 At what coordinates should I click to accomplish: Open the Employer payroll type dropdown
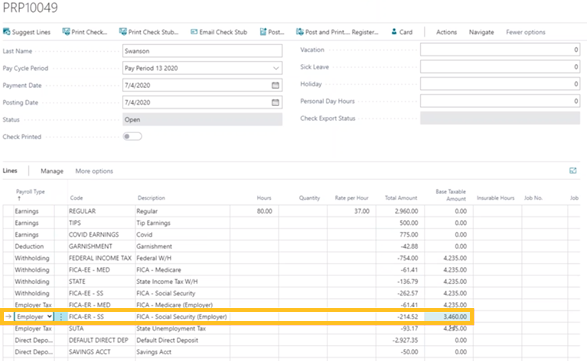pos(34,317)
